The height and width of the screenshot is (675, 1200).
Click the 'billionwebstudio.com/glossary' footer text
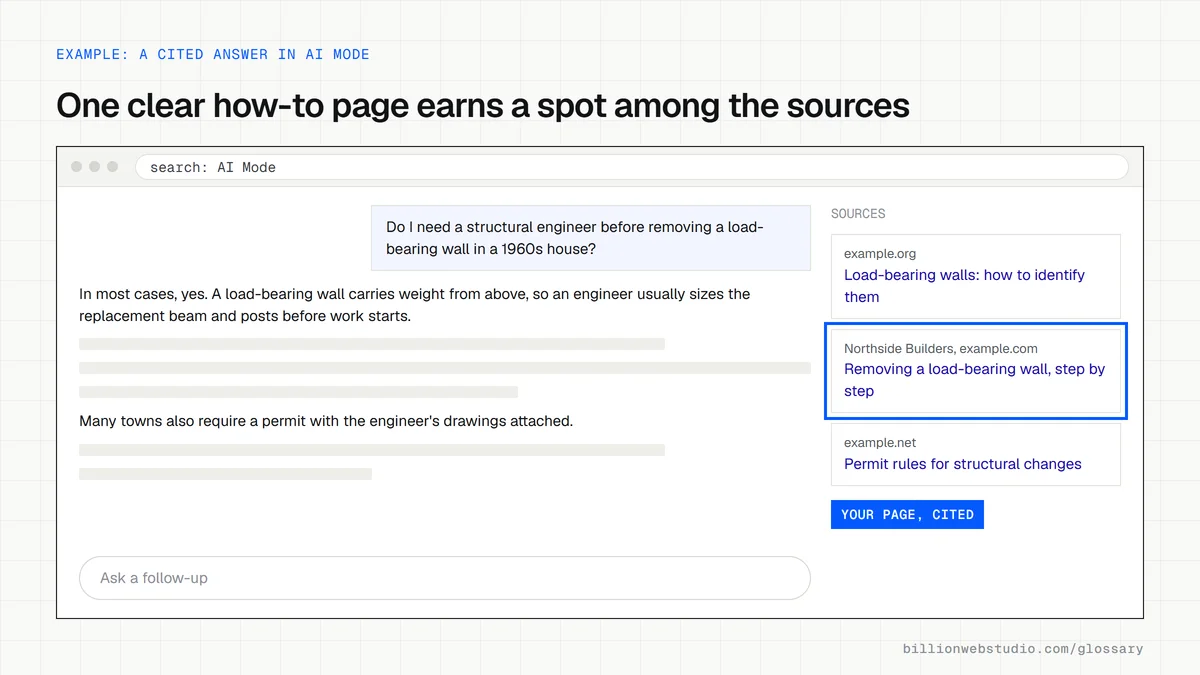click(x=1023, y=649)
